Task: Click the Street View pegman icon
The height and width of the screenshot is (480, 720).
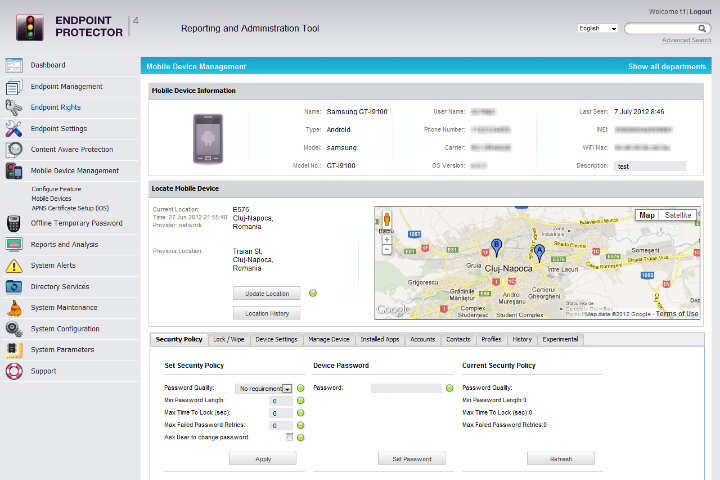Action: click(387, 219)
